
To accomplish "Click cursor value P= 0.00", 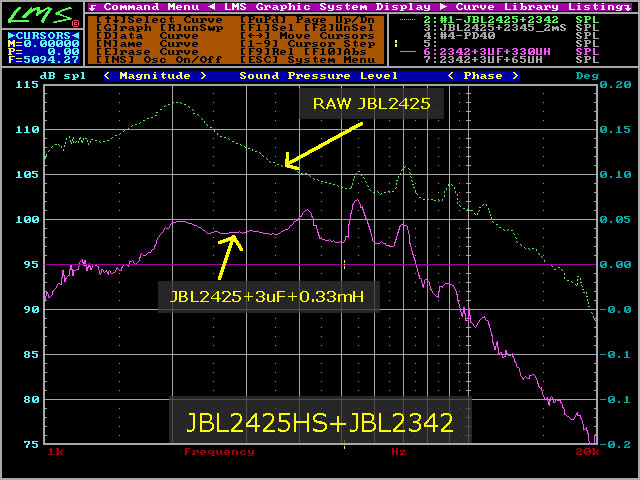I will point(43,51).
